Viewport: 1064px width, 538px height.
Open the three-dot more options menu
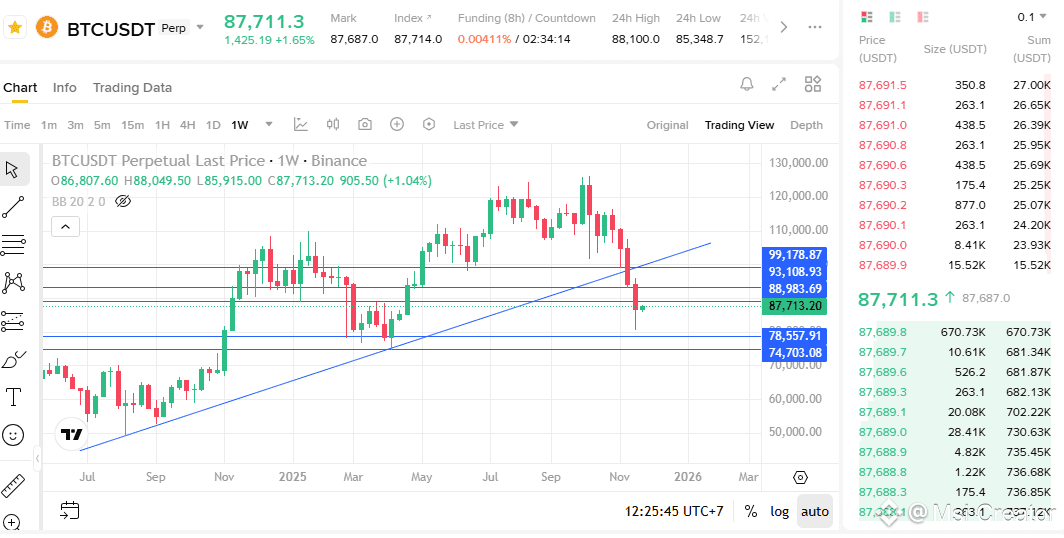(815, 27)
